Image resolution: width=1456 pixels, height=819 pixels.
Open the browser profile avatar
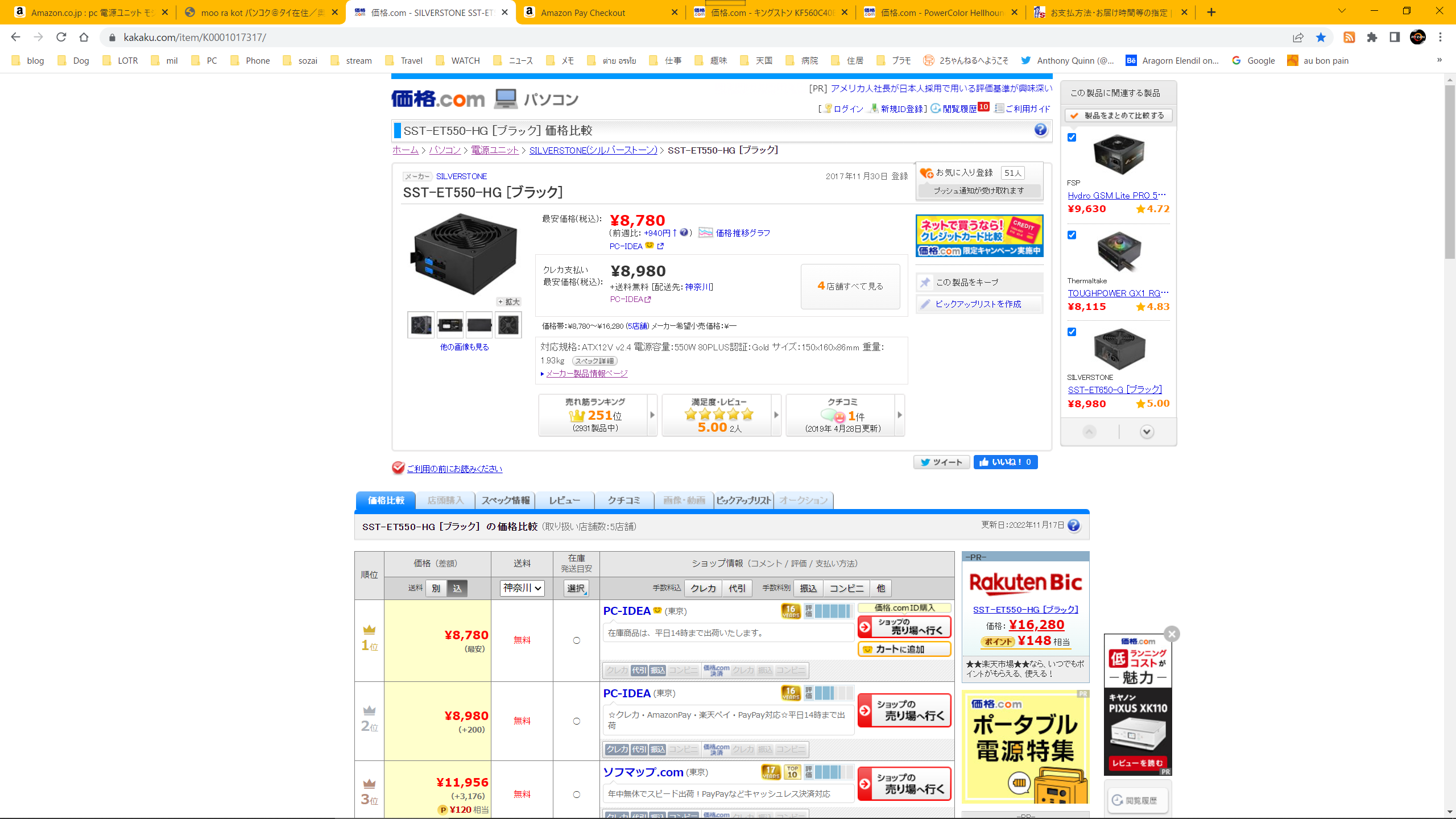tap(1417, 37)
